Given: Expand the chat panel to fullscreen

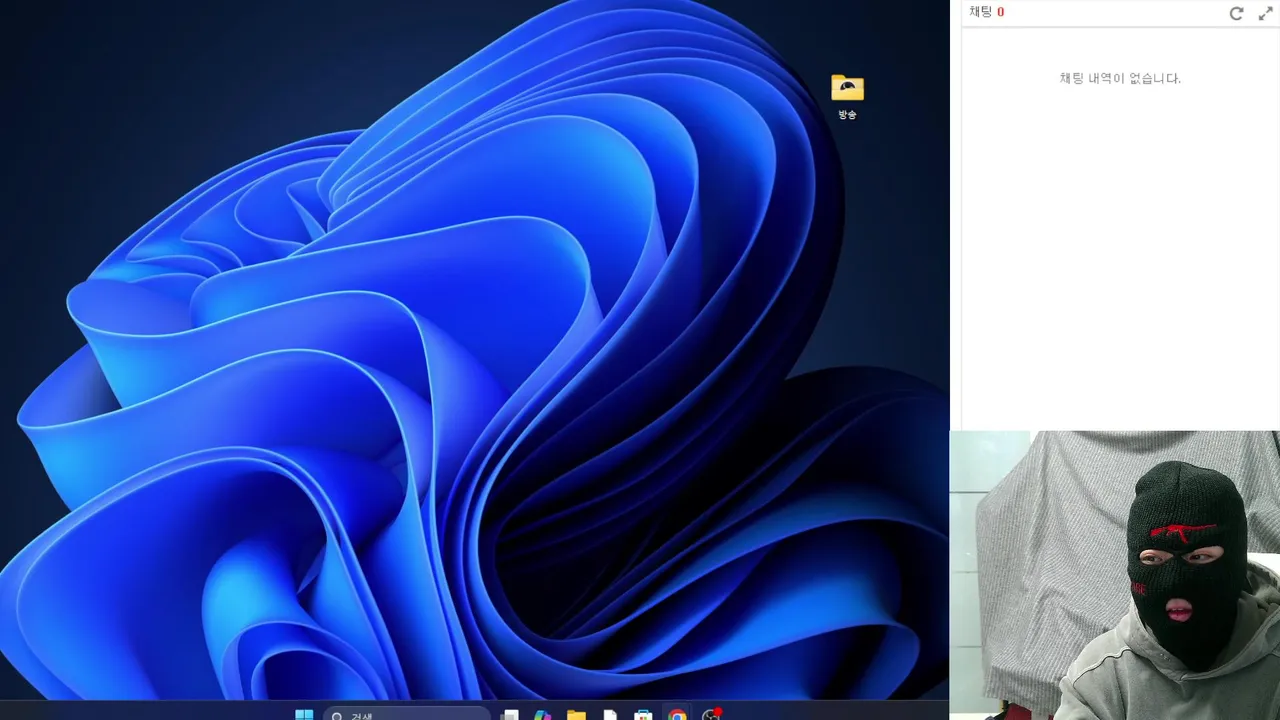Looking at the screenshot, I should [1265, 13].
